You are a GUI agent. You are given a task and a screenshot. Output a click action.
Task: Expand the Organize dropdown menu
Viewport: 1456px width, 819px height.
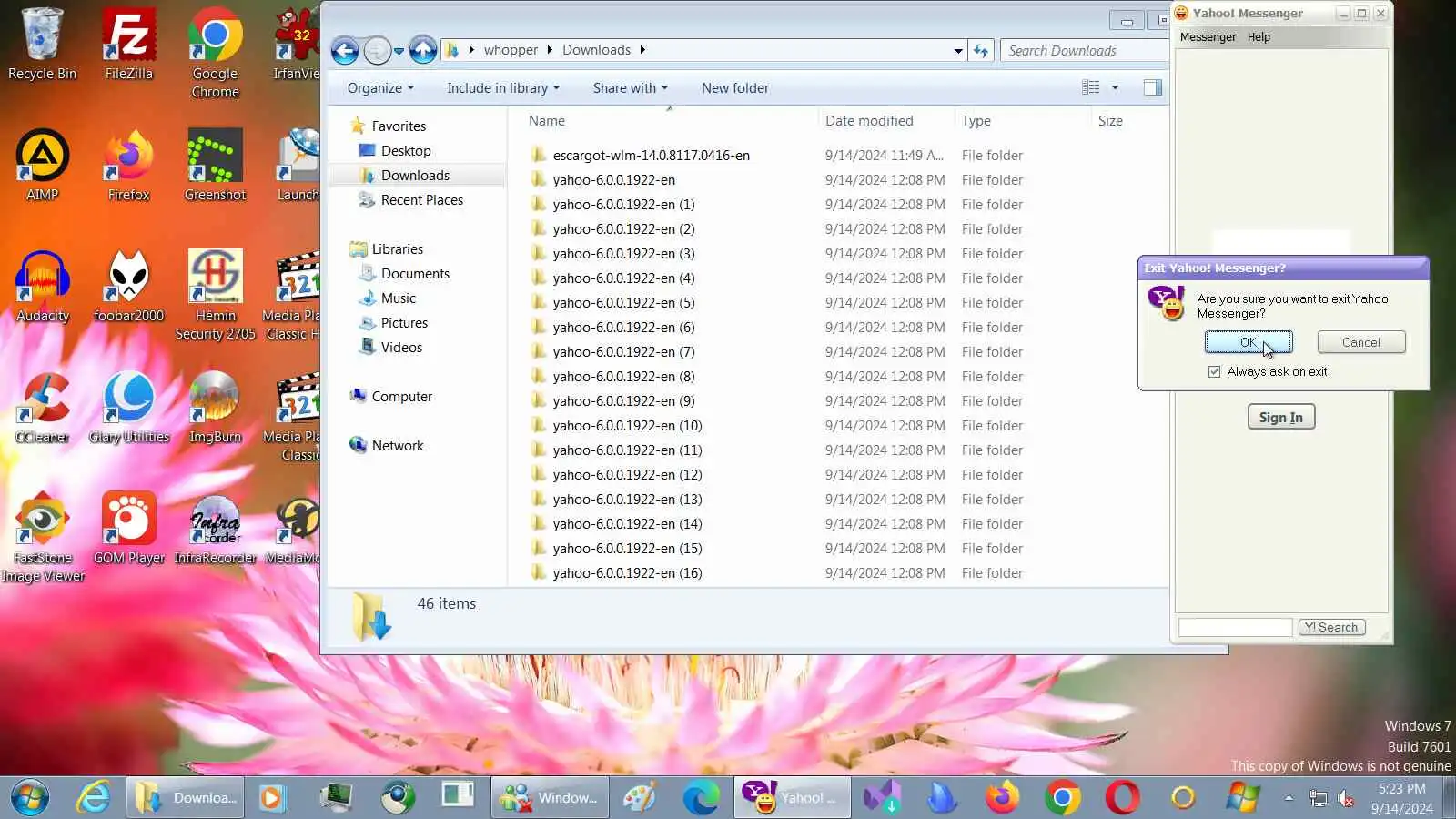click(380, 87)
